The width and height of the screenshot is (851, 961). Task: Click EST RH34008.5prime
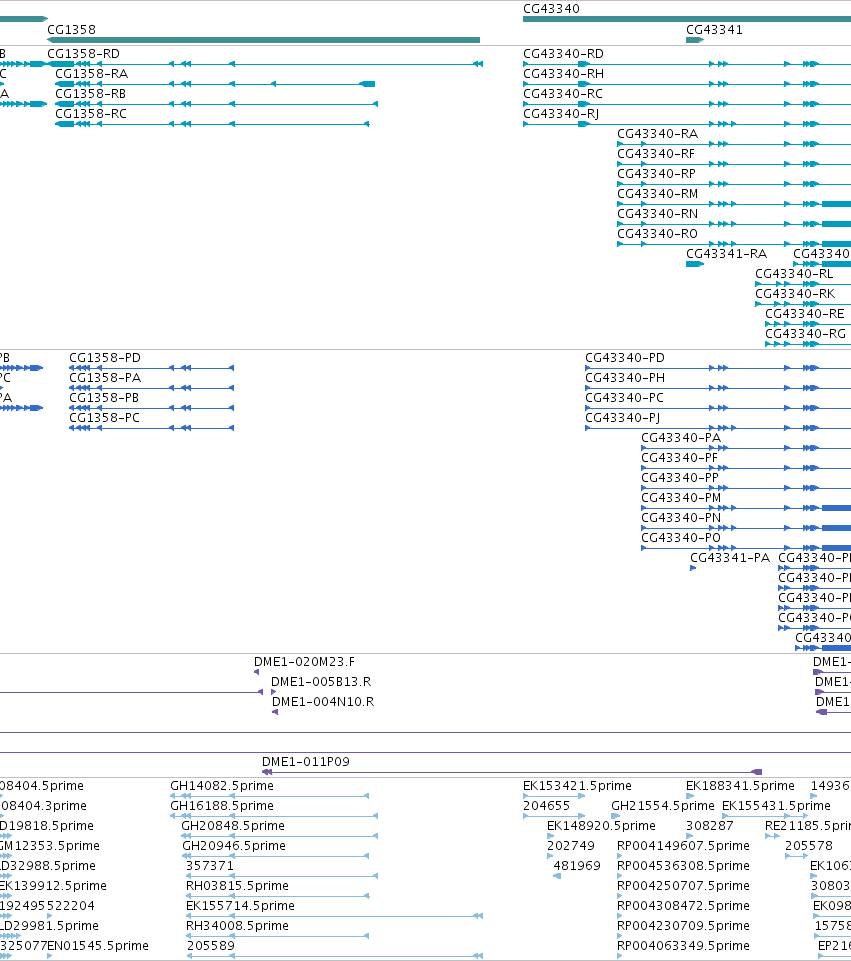237,925
